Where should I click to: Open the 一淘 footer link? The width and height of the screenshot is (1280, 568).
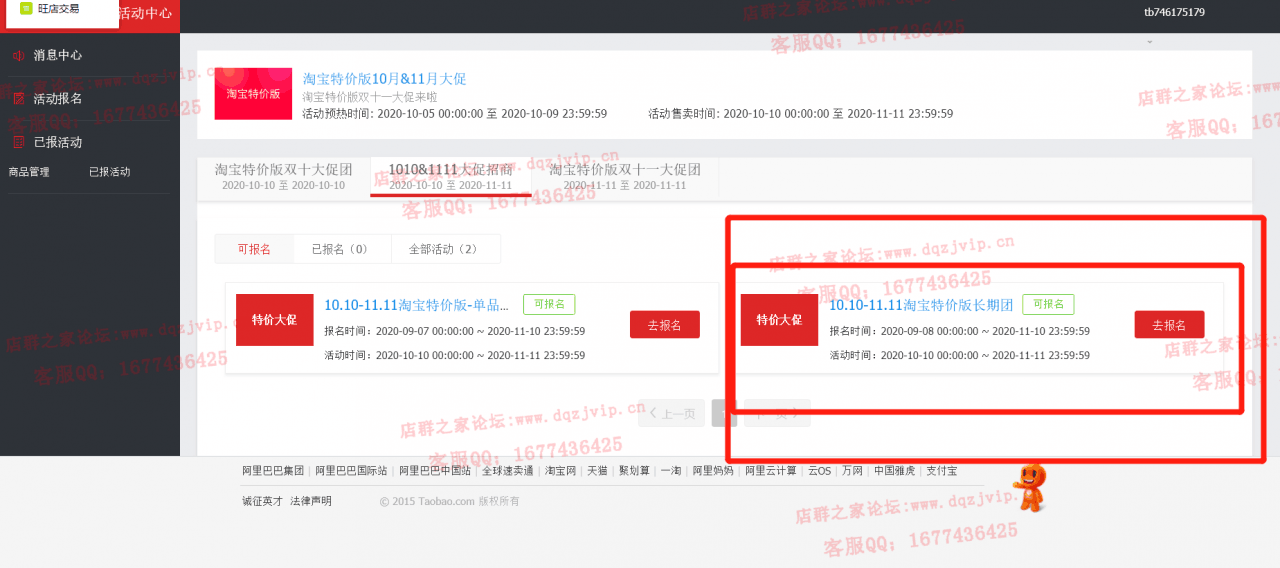[671, 471]
